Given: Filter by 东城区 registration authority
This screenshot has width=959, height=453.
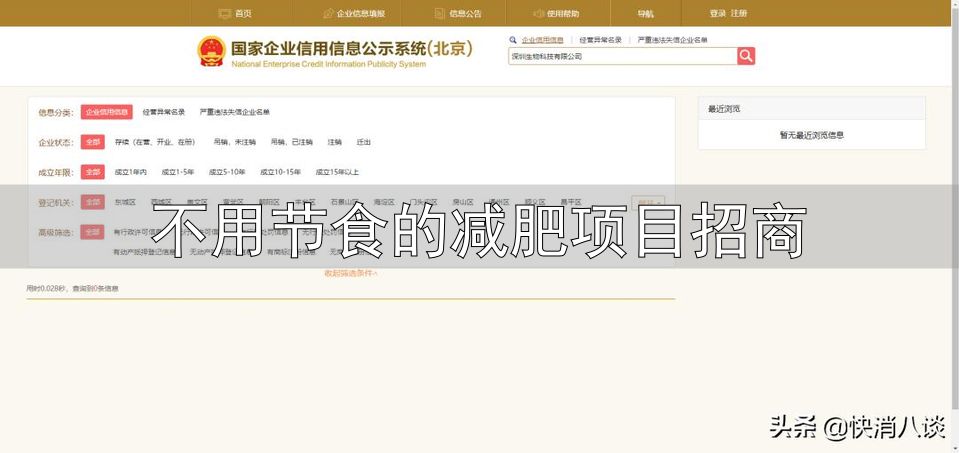Looking at the screenshot, I should [125, 202].
